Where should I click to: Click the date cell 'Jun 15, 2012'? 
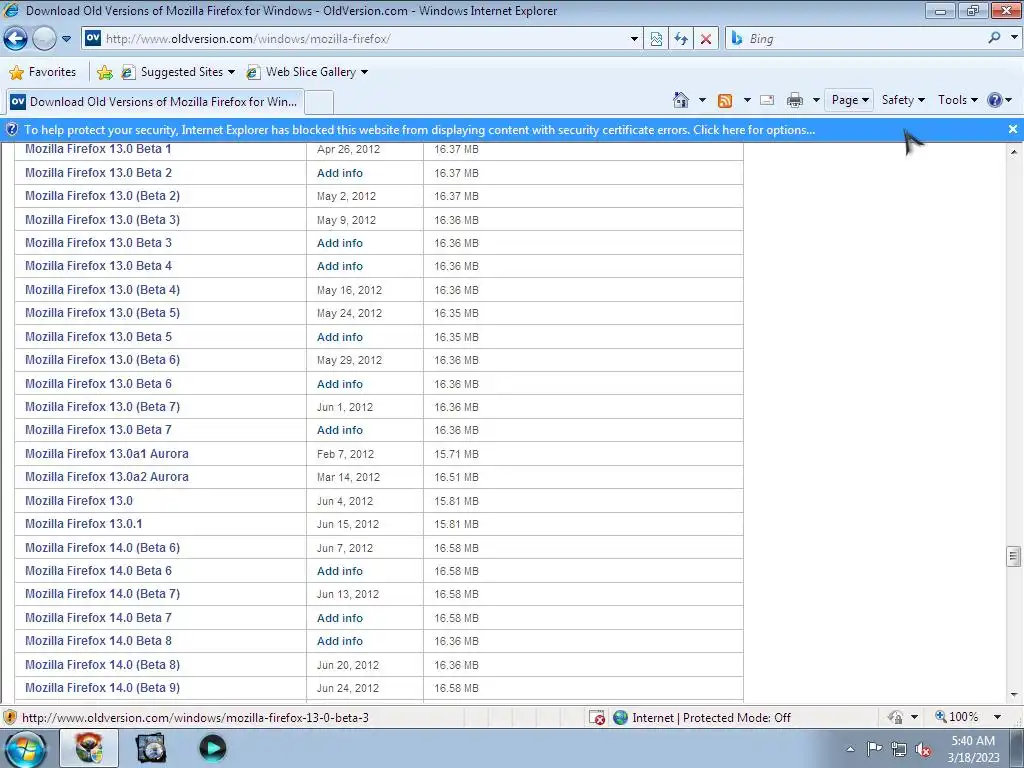(347, 524)
